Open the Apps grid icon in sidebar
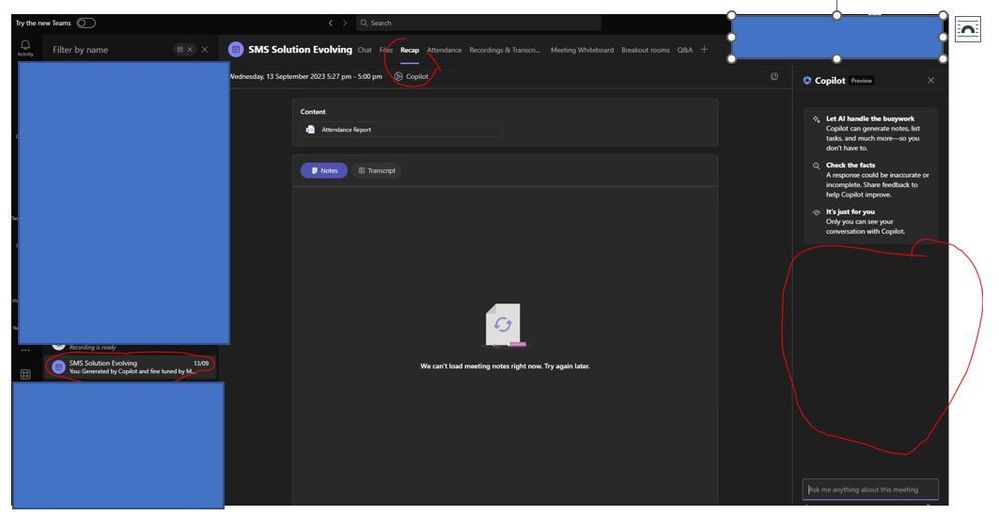Viewport: 999px width, 516px height. [25, 374]
